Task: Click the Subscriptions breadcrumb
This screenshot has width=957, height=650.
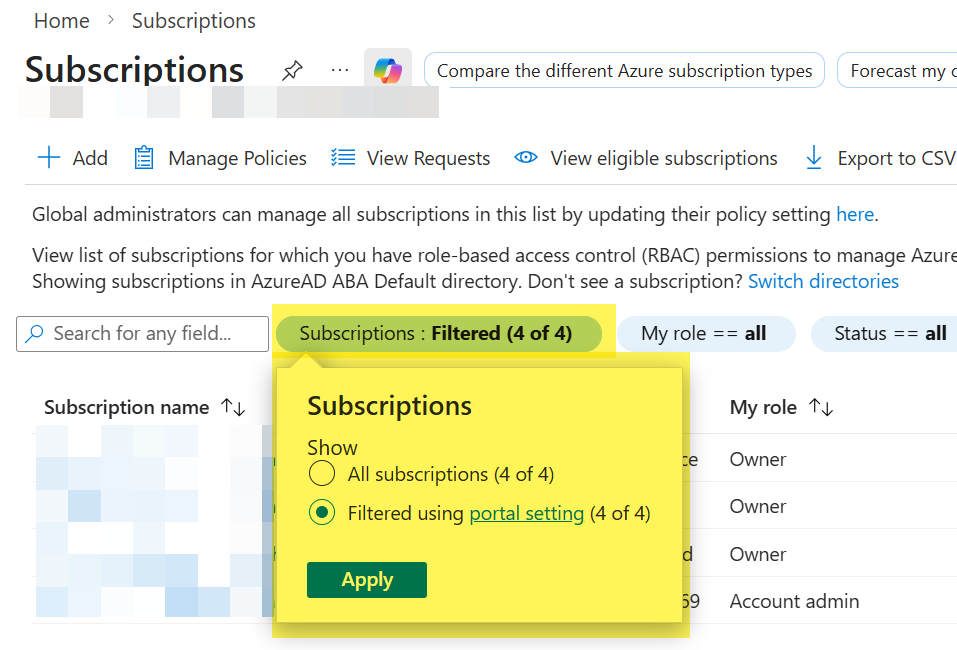Action: tap(193, 21)
